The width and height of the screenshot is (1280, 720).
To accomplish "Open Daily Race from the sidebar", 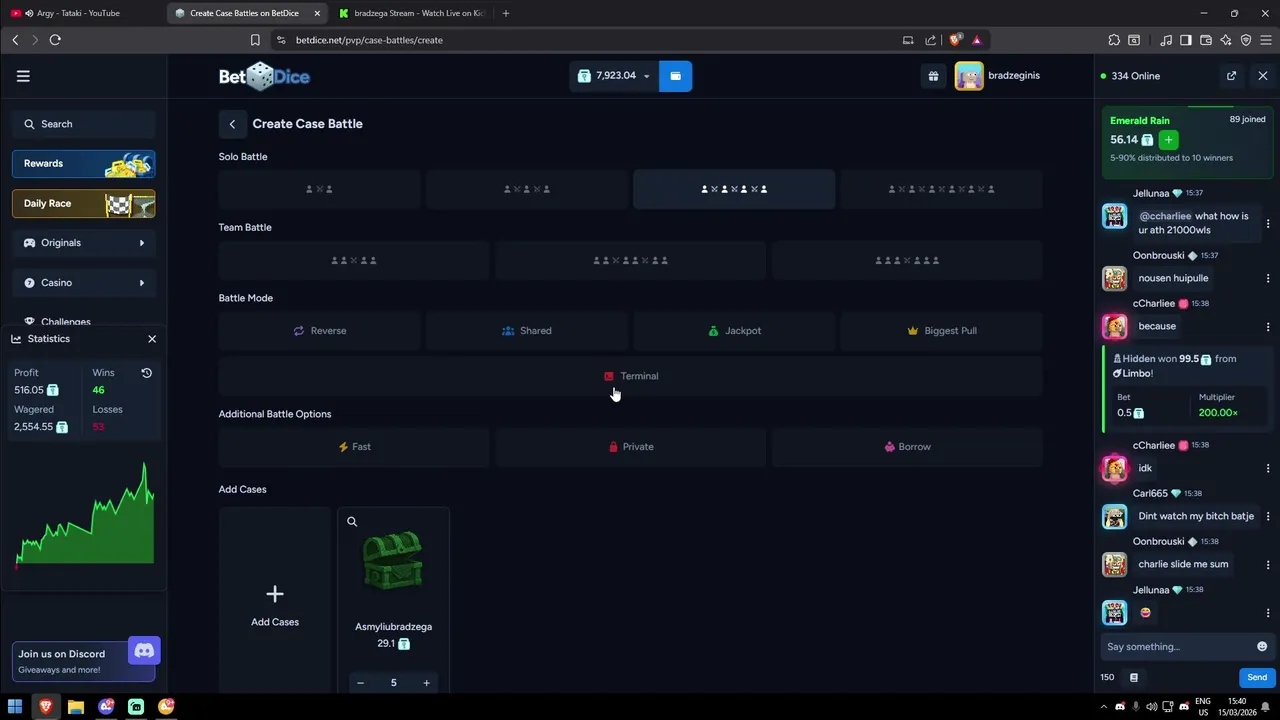I will click(84, 204).
